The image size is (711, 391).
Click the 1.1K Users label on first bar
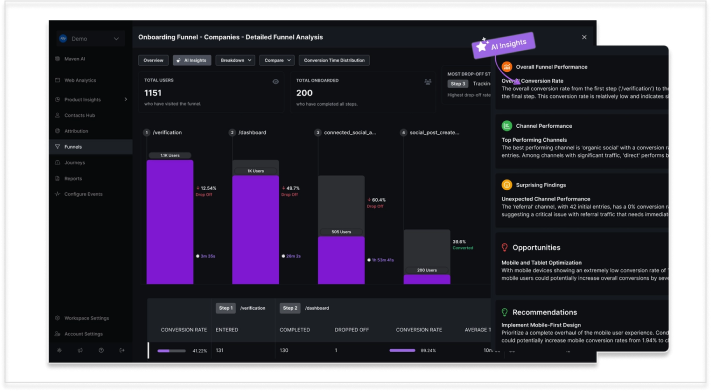(170, 155)
